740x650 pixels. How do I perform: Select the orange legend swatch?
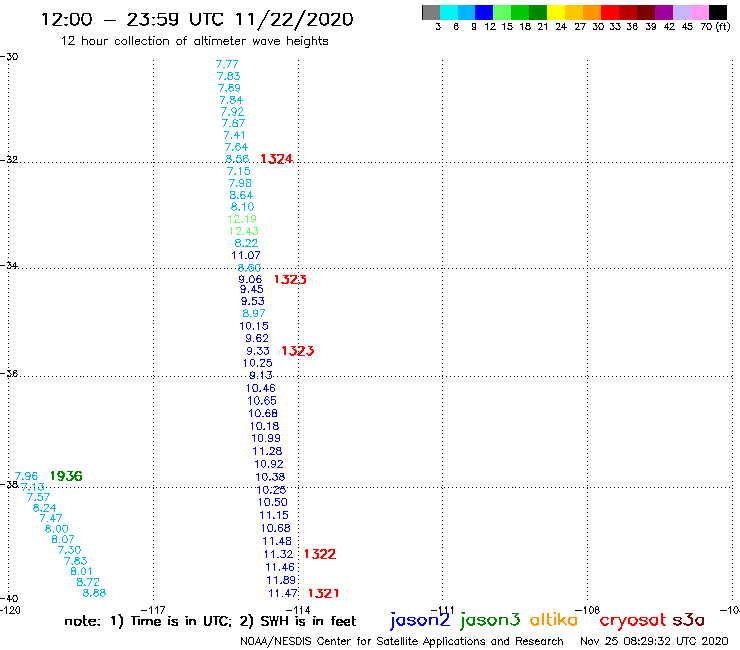pyautogui.click(x=592, y=12)
